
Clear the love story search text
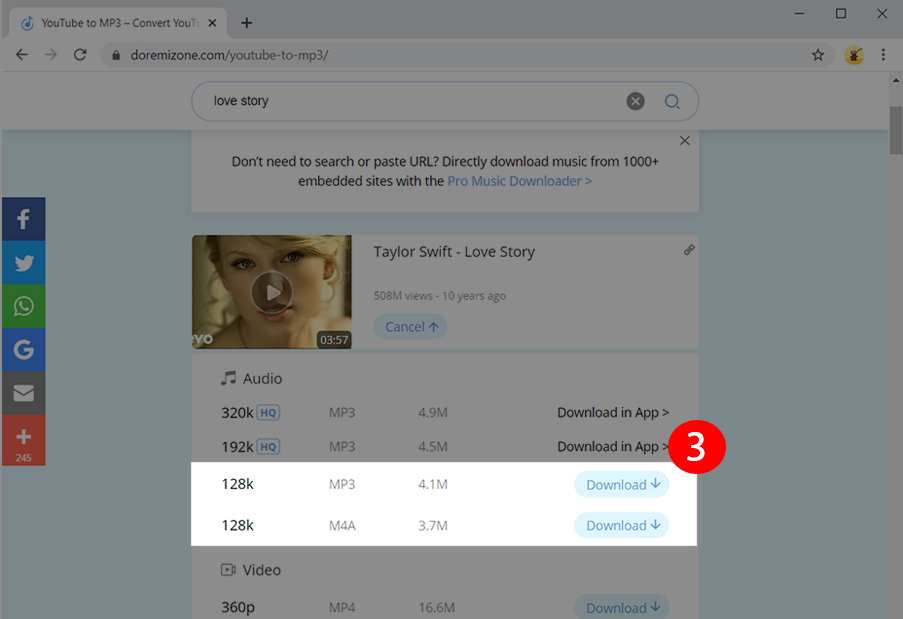coord(635,101)
